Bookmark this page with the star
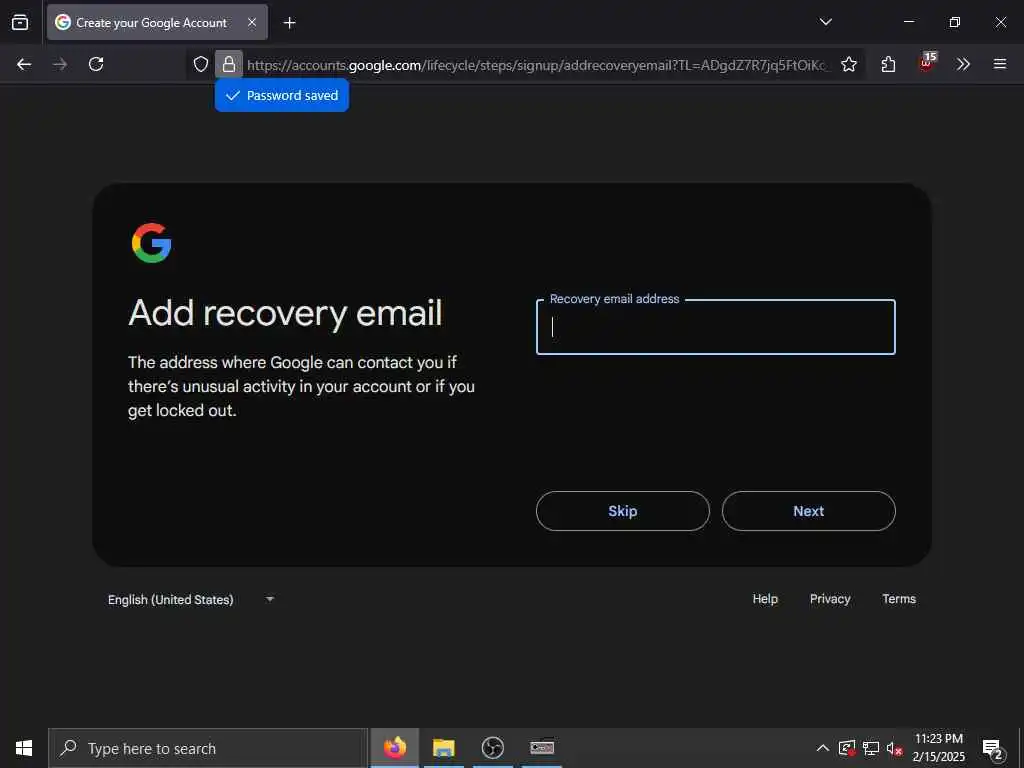The height and width of the screenshot is (768, 1024). 848,64
